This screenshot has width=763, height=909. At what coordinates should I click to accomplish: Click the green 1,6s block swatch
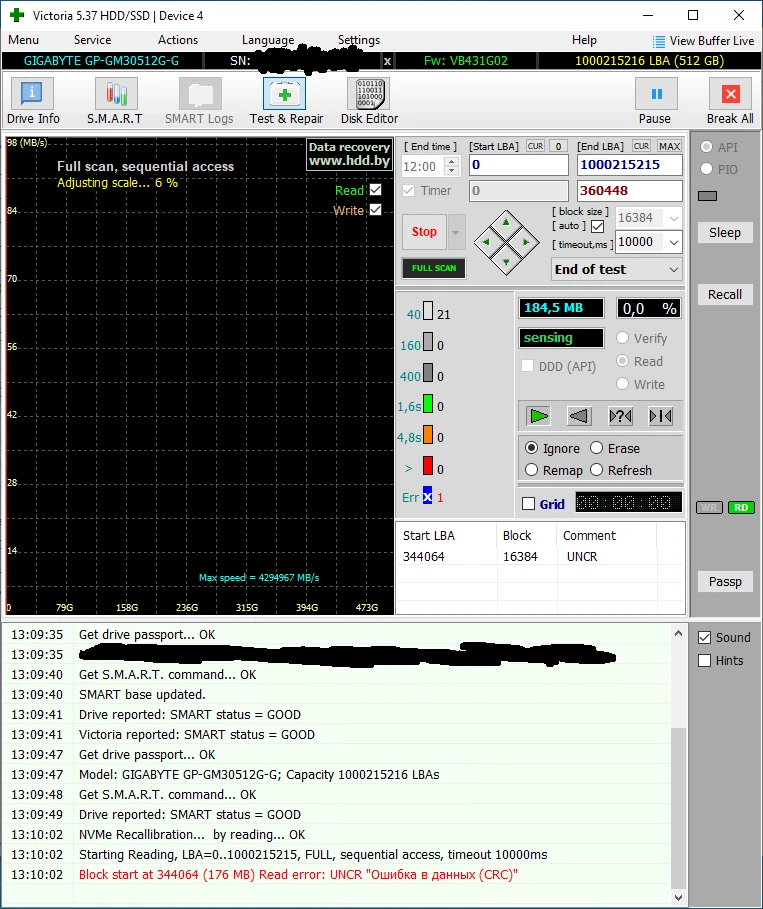428,403
